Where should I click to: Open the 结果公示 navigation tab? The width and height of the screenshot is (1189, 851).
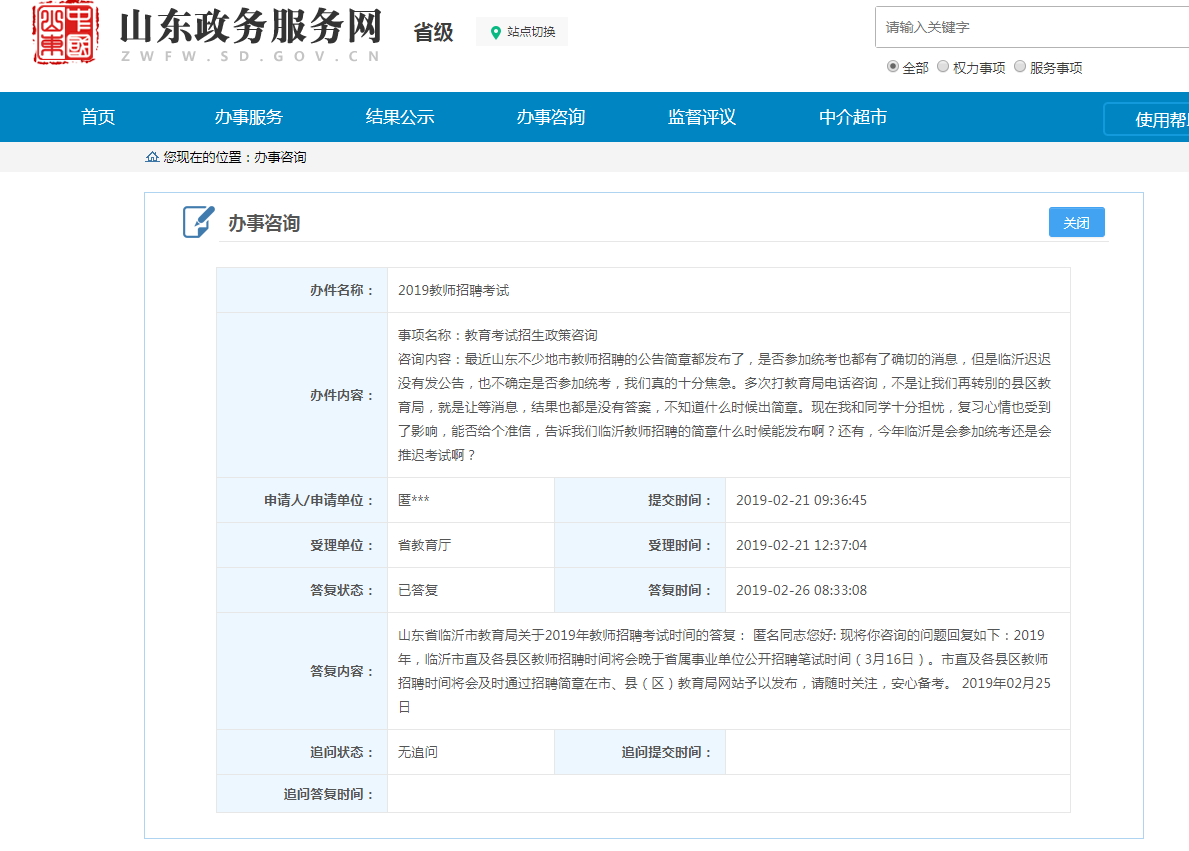pos(400,117)
